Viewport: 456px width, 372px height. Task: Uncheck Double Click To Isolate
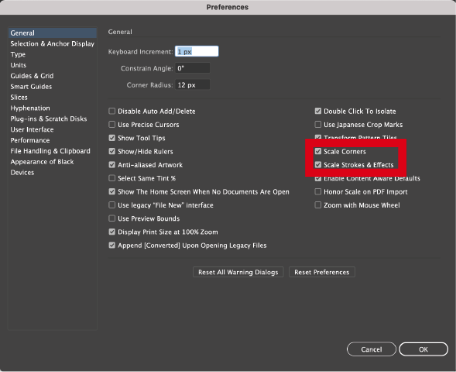(318, 111)
